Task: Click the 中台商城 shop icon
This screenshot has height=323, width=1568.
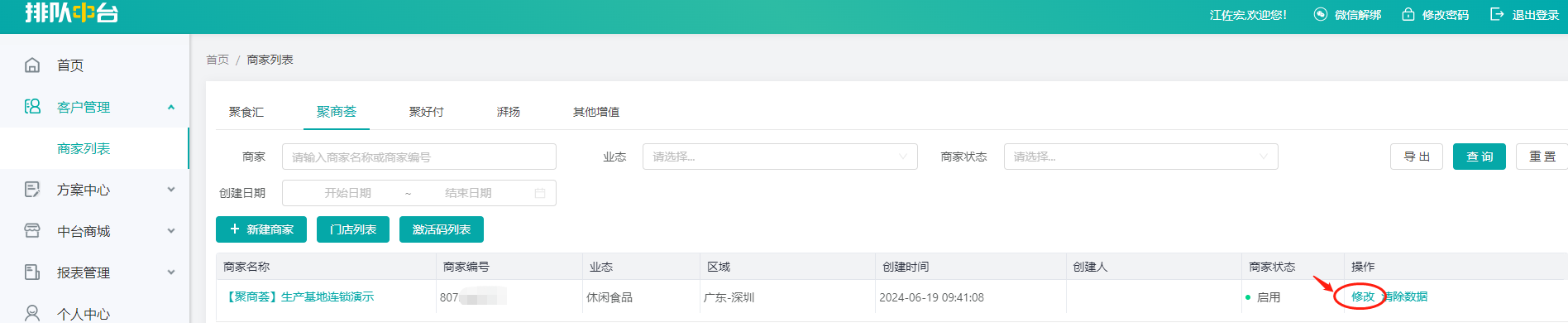Action: coord(32,230)
